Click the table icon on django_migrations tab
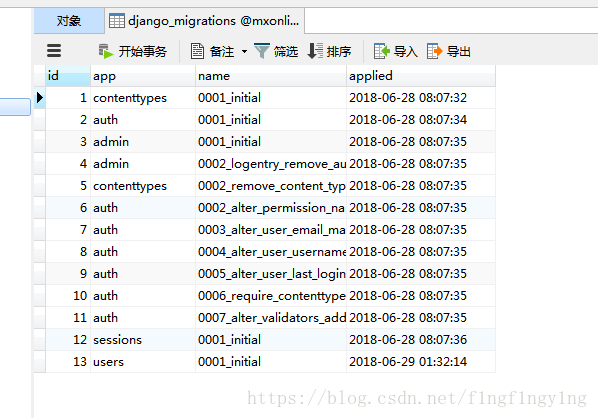 [117, 21]
